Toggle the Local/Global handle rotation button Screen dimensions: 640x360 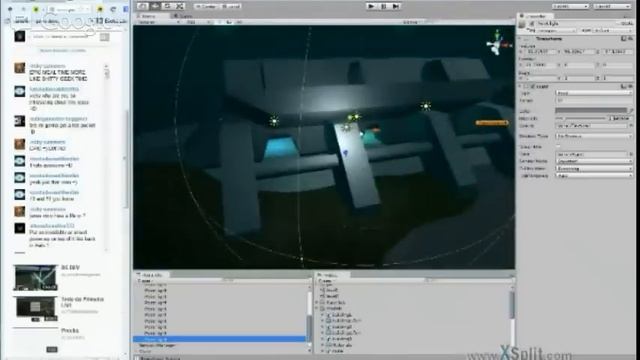[x=231, y=7]
